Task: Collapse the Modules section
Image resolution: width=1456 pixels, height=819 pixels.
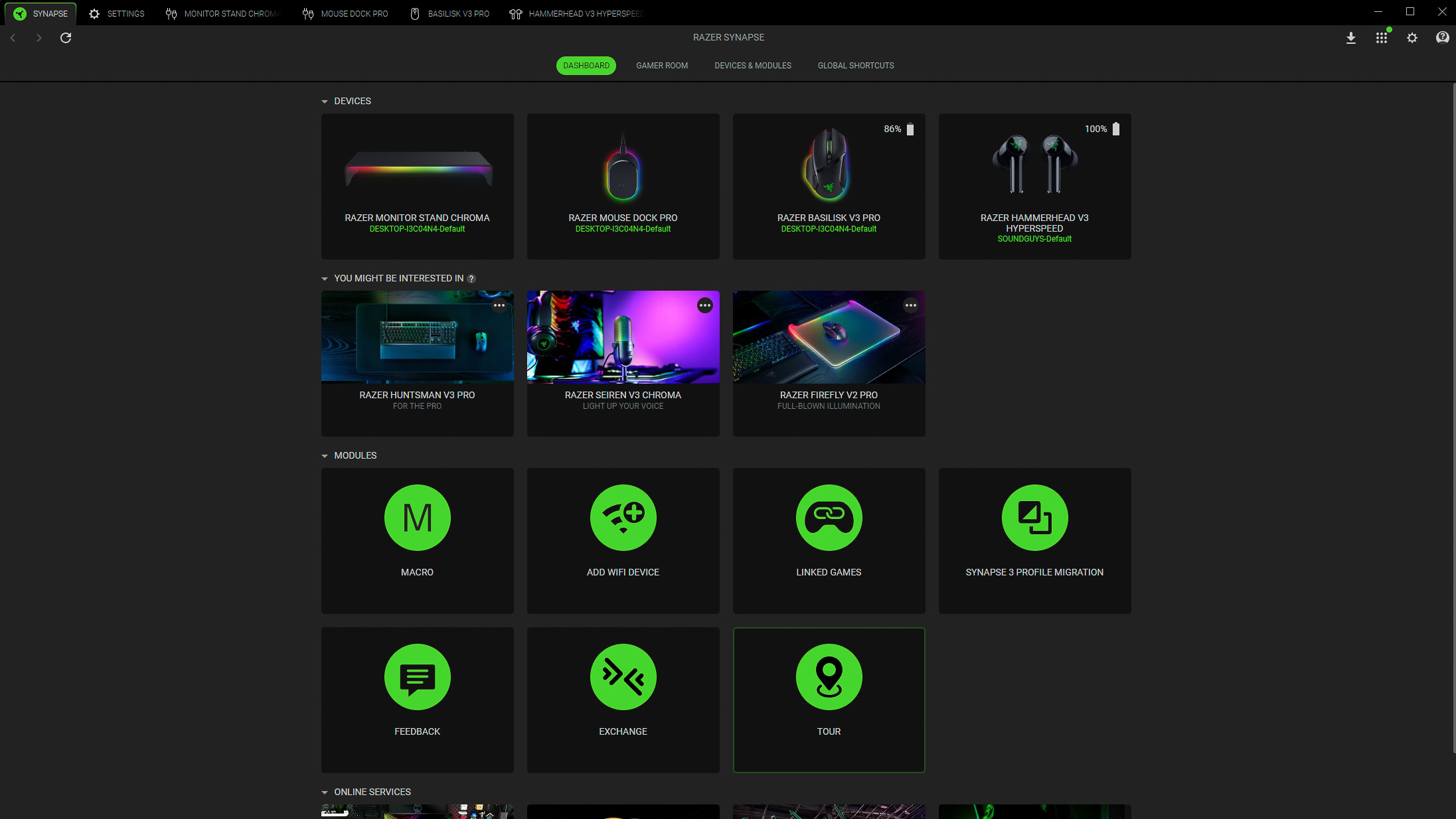Action: pyautogui.click(x=325, y=456)
